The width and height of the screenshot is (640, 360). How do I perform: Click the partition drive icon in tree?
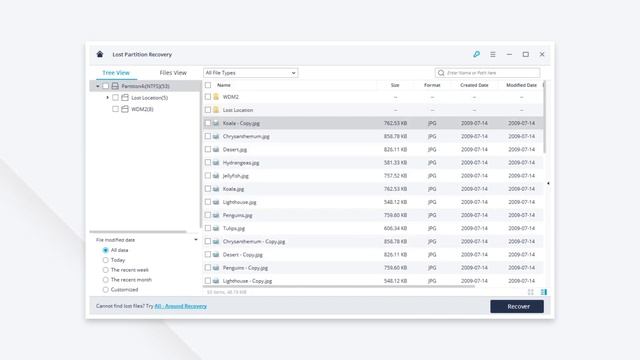[115, 86]
